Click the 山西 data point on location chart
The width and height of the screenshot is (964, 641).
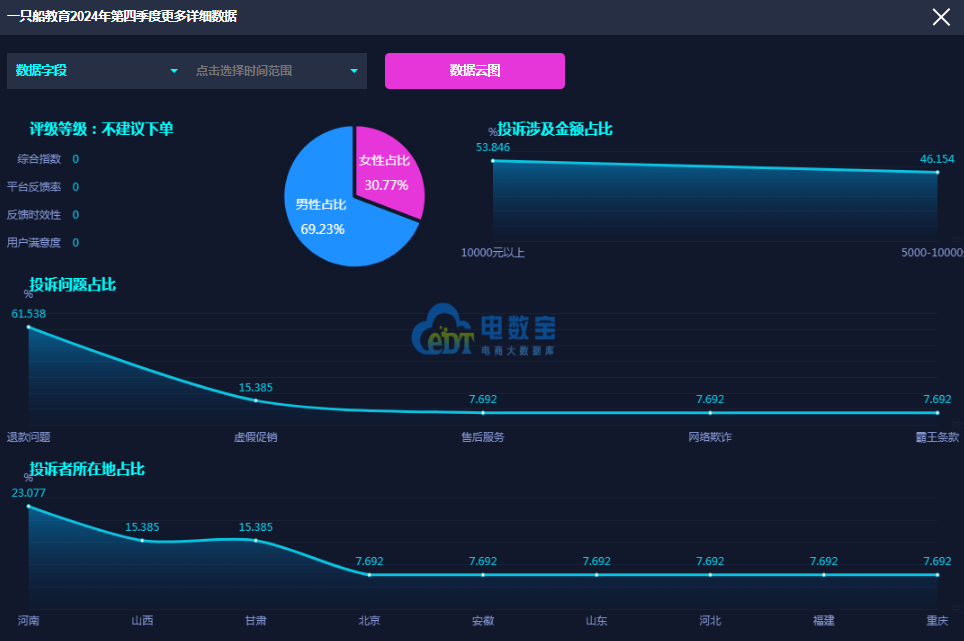tap(142, 540)
